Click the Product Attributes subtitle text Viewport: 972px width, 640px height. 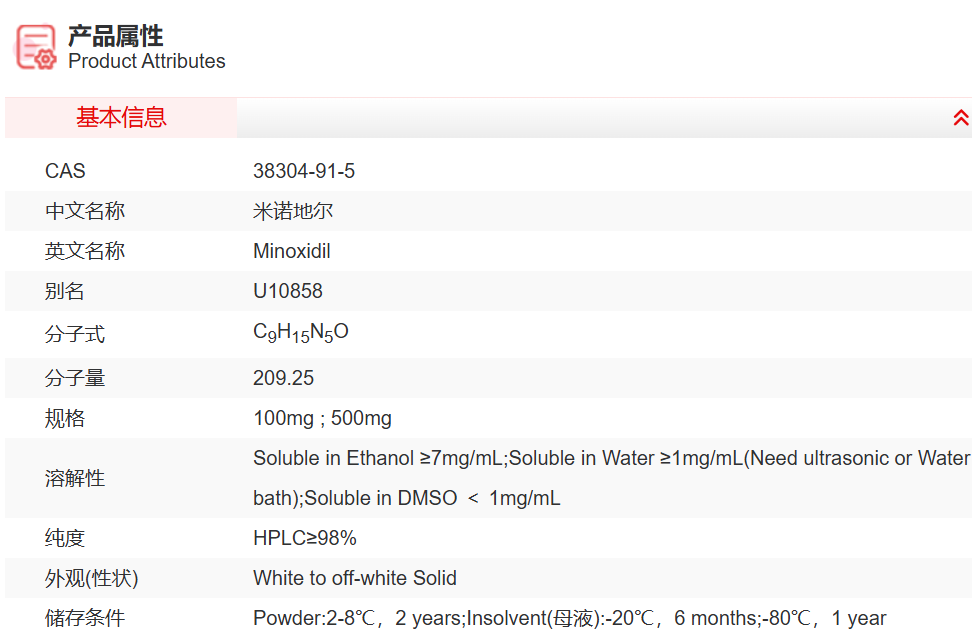[x=147, y=61]
